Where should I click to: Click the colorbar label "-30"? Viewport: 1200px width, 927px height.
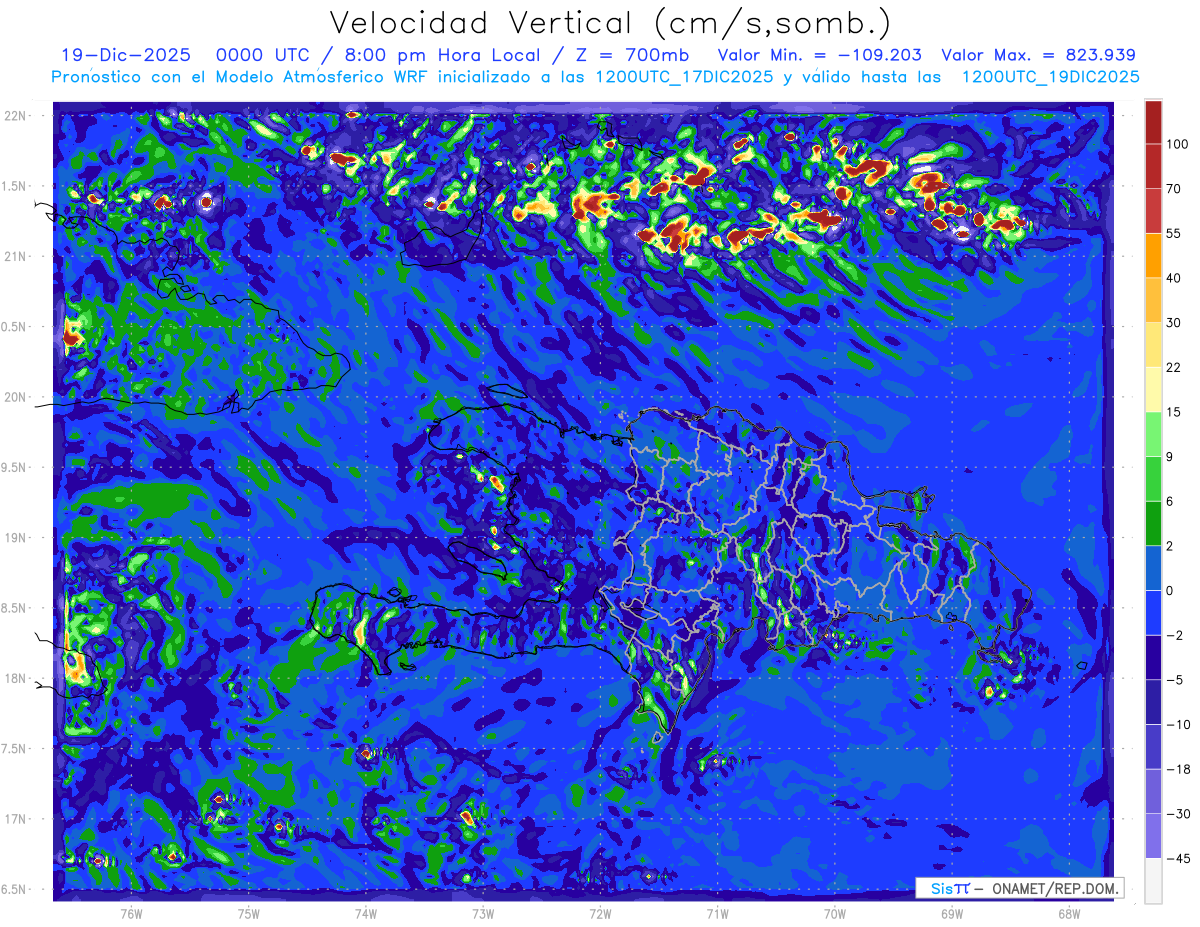pyautogui.click(x=1177, y=814)
